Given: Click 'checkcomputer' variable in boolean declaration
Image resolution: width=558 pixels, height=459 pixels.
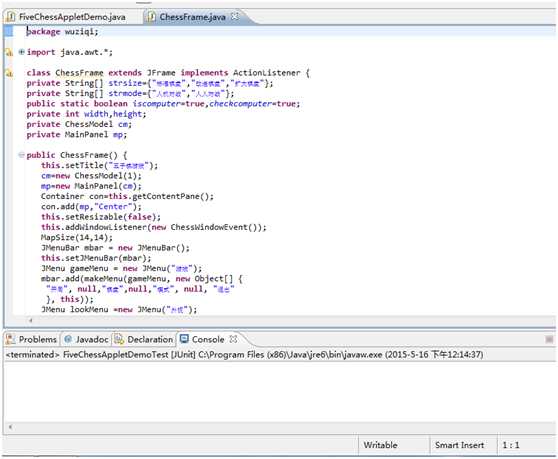Looking at the screenshot, I should (241, 104).
